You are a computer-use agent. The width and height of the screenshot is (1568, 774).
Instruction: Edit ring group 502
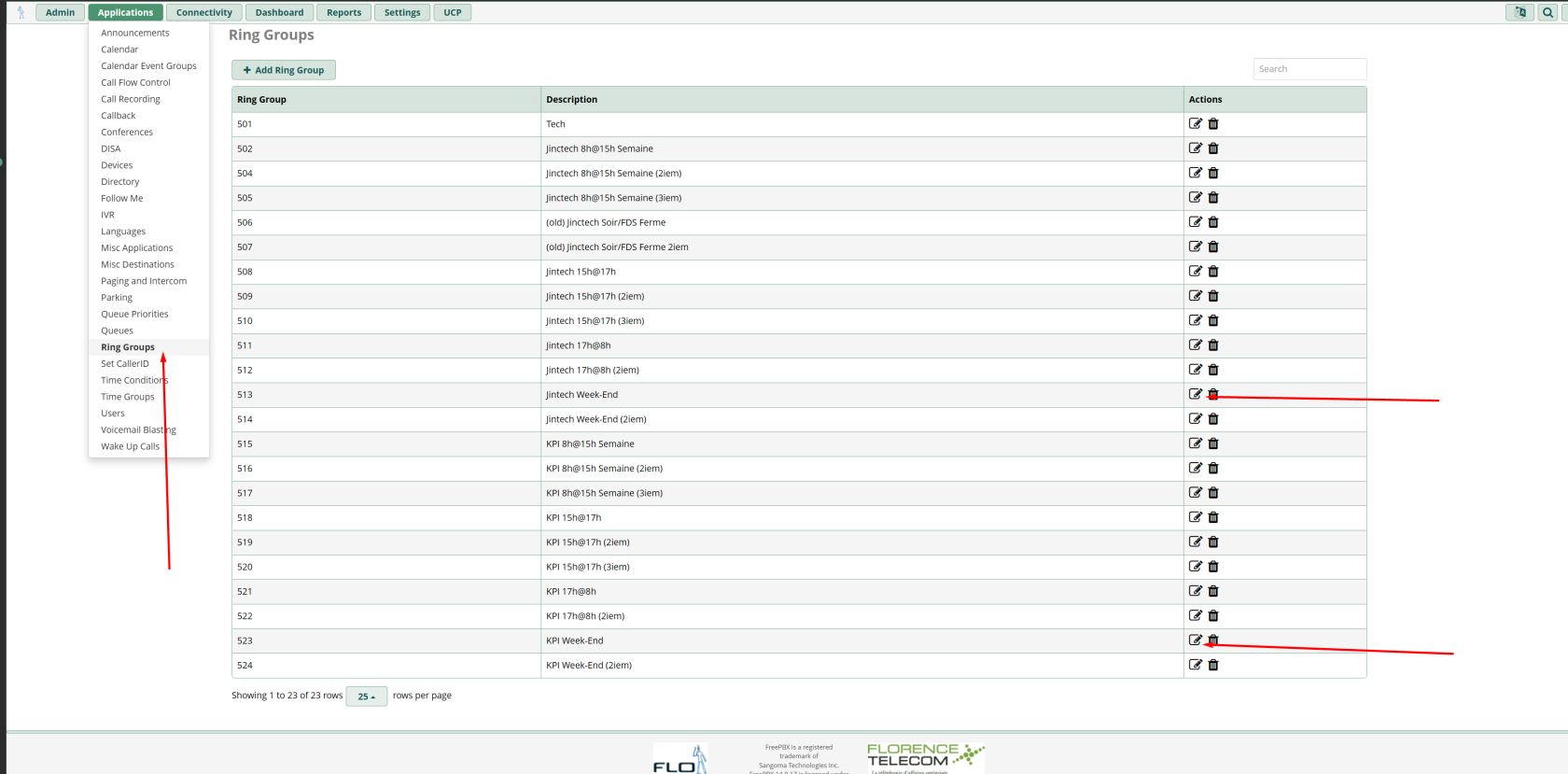(1195, 148)
